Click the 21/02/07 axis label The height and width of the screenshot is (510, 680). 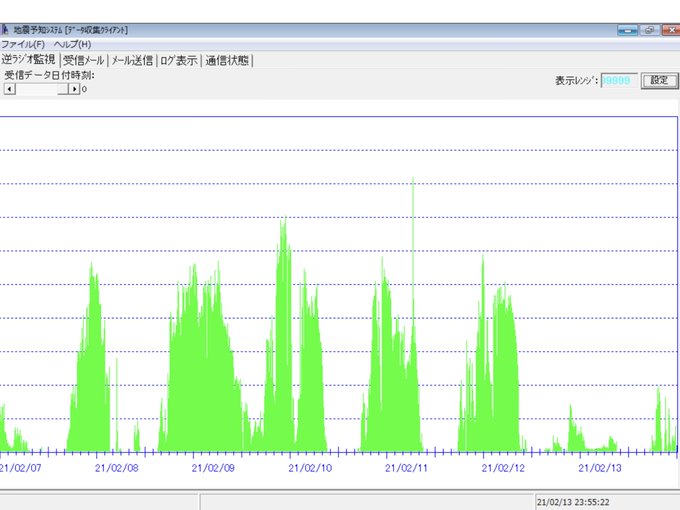tap(20, 468)
